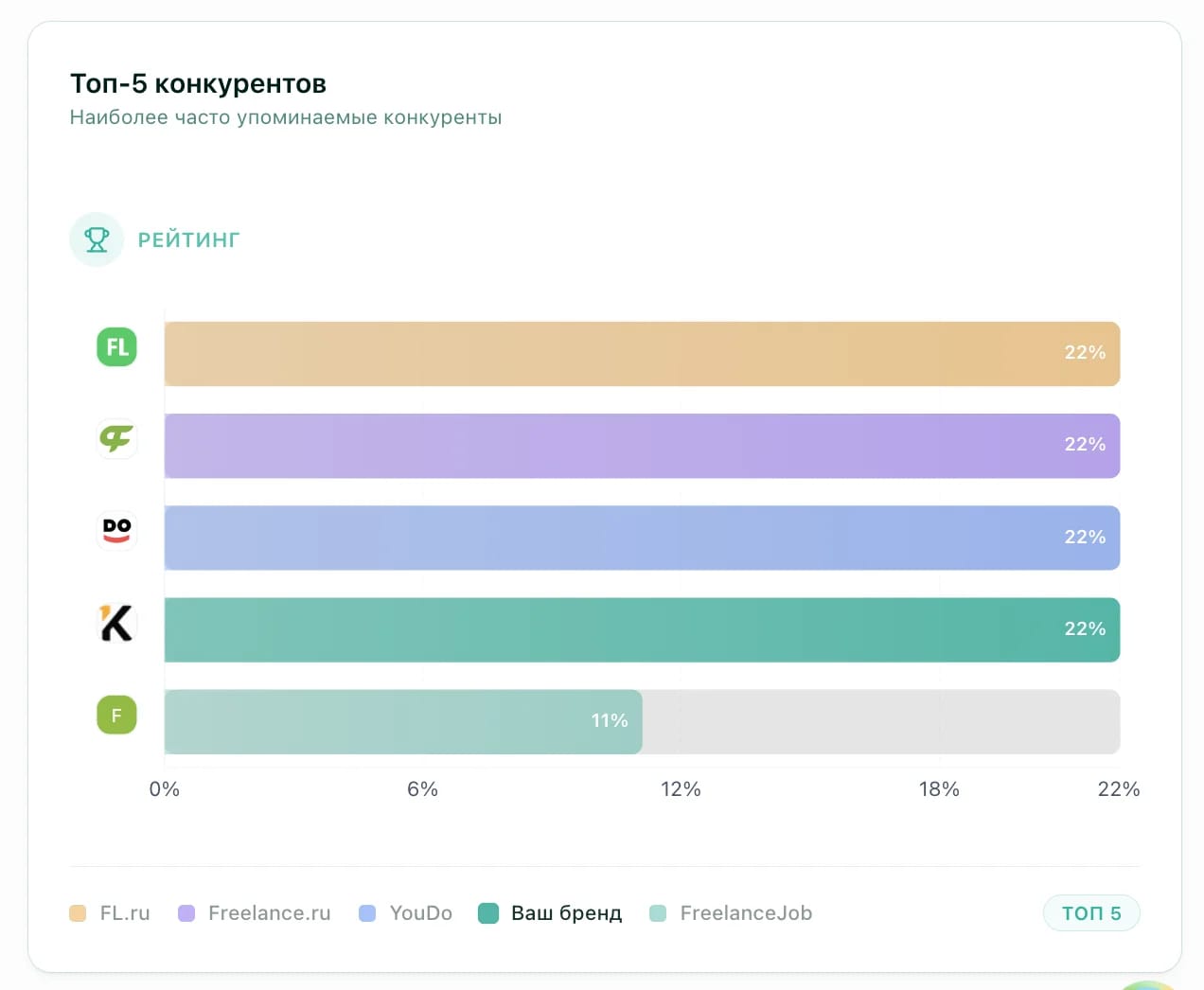This screenshot has height=990, width=1204.
Task: Toggle the FL.ru series in the legend
Action: (110, 912)
